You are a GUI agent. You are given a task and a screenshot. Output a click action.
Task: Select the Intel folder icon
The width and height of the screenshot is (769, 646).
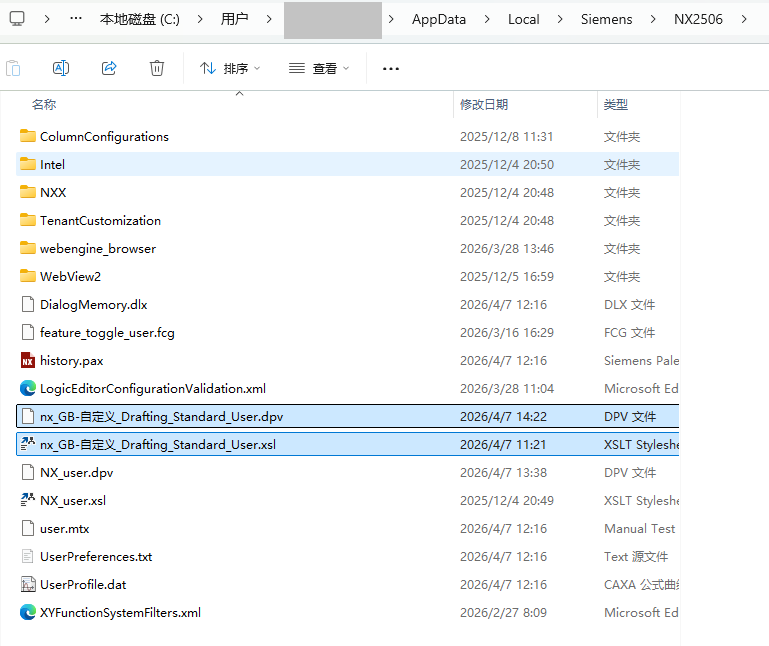28,164
